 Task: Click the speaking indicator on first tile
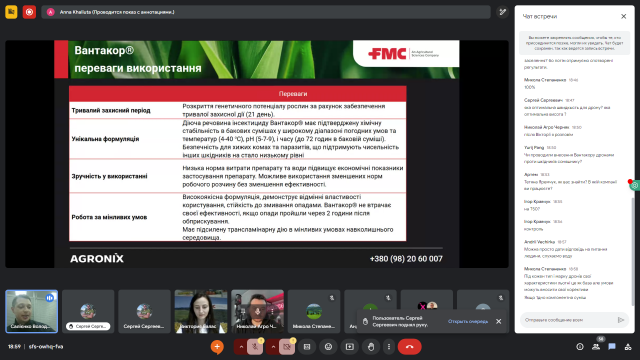pyautogui.click(x=50, y=298)
